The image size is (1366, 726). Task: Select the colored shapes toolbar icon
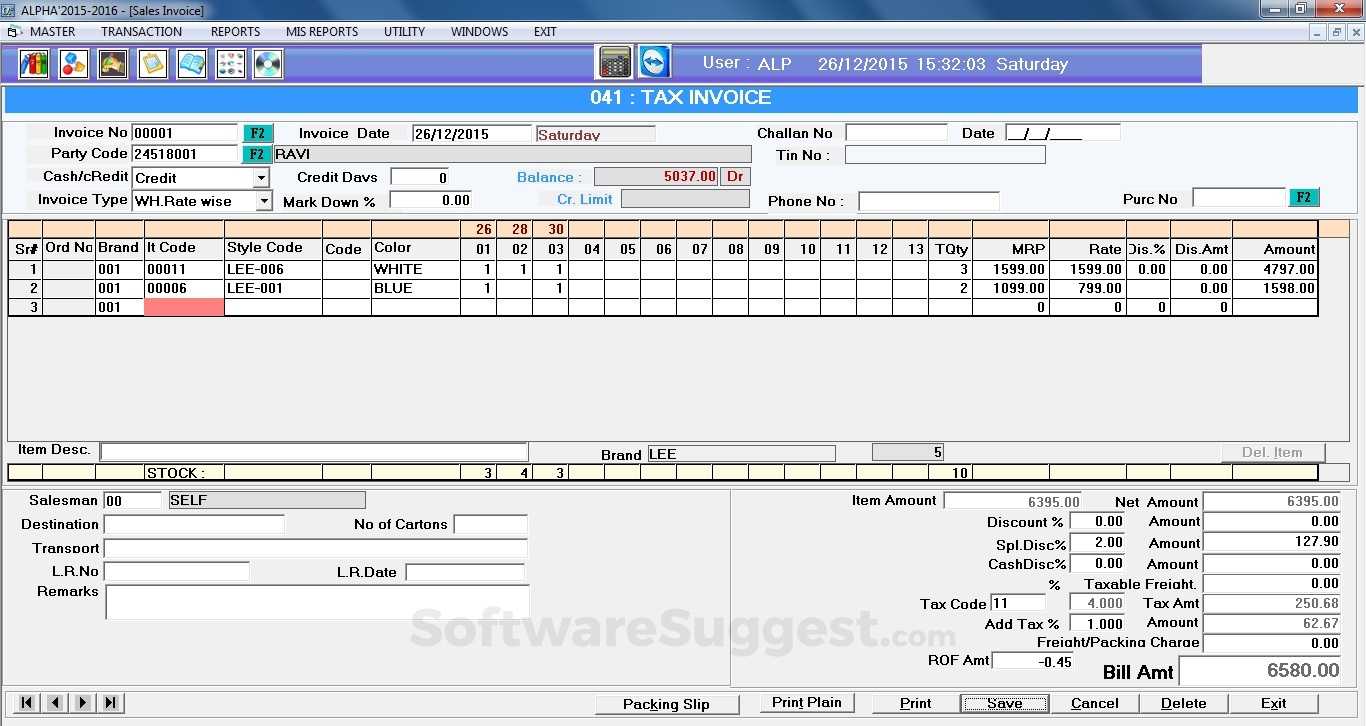(73, 63)
